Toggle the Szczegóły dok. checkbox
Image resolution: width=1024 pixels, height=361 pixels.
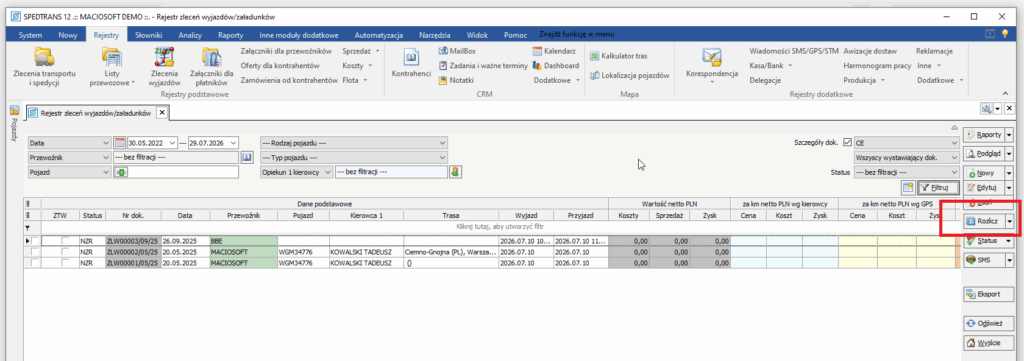[x=848, y=142]
